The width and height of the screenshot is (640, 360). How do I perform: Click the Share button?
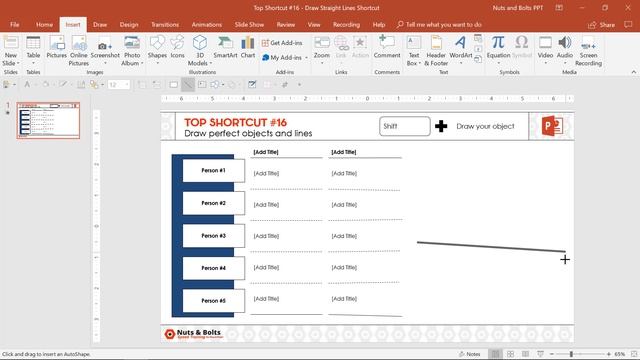point(601,25)
